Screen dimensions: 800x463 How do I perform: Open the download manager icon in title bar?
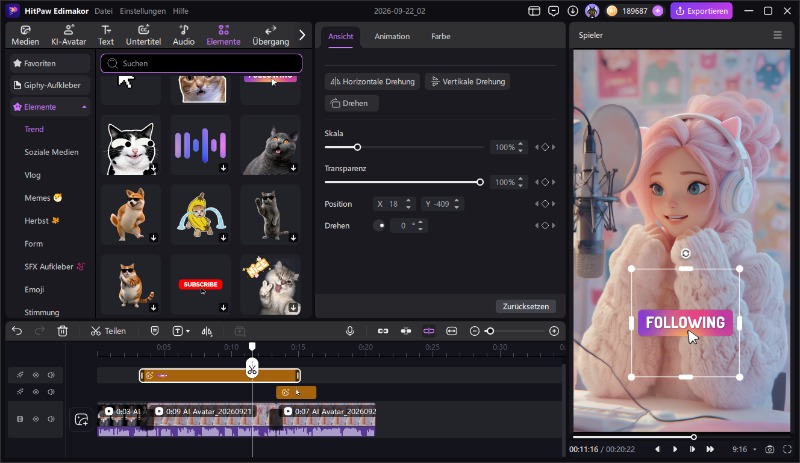[572, 11]
